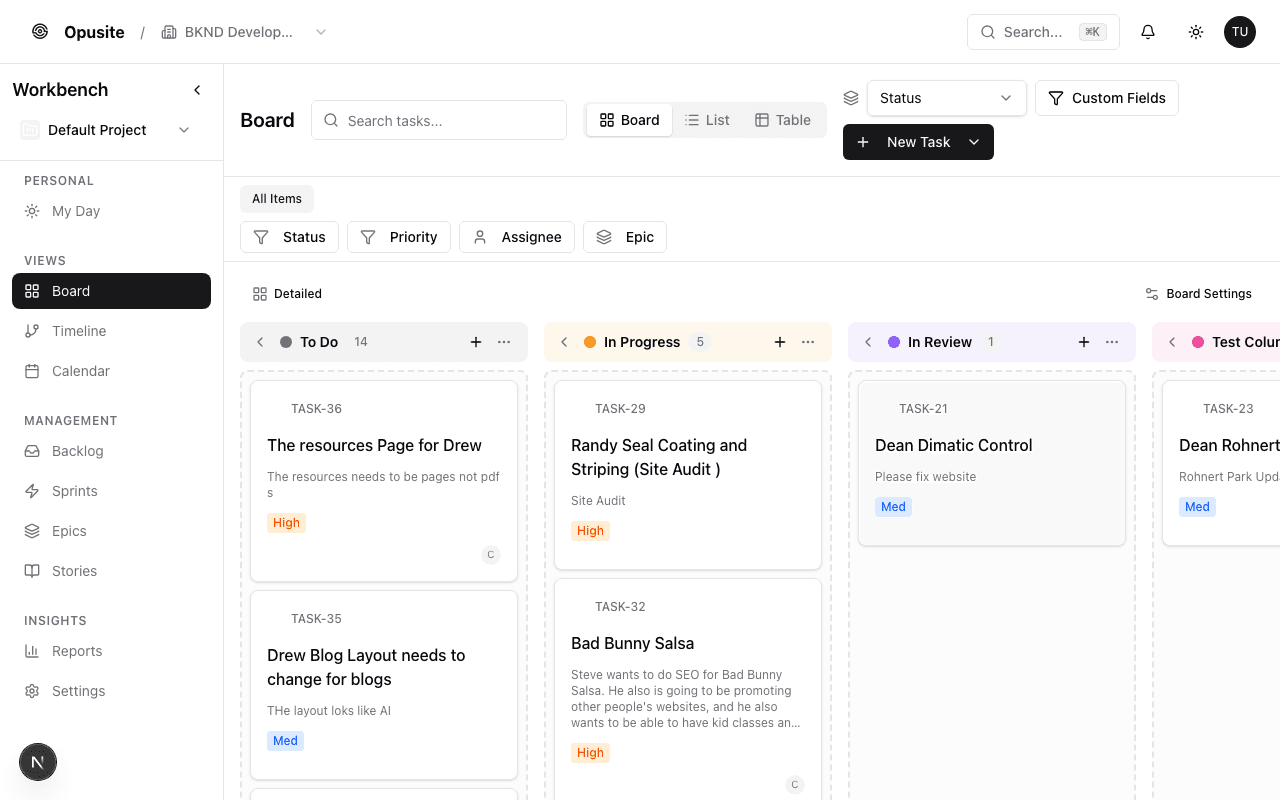The height and width of the screenshot is (800, 1280).
Task: Click the New Task button
Action: click(x=906, y=142)
